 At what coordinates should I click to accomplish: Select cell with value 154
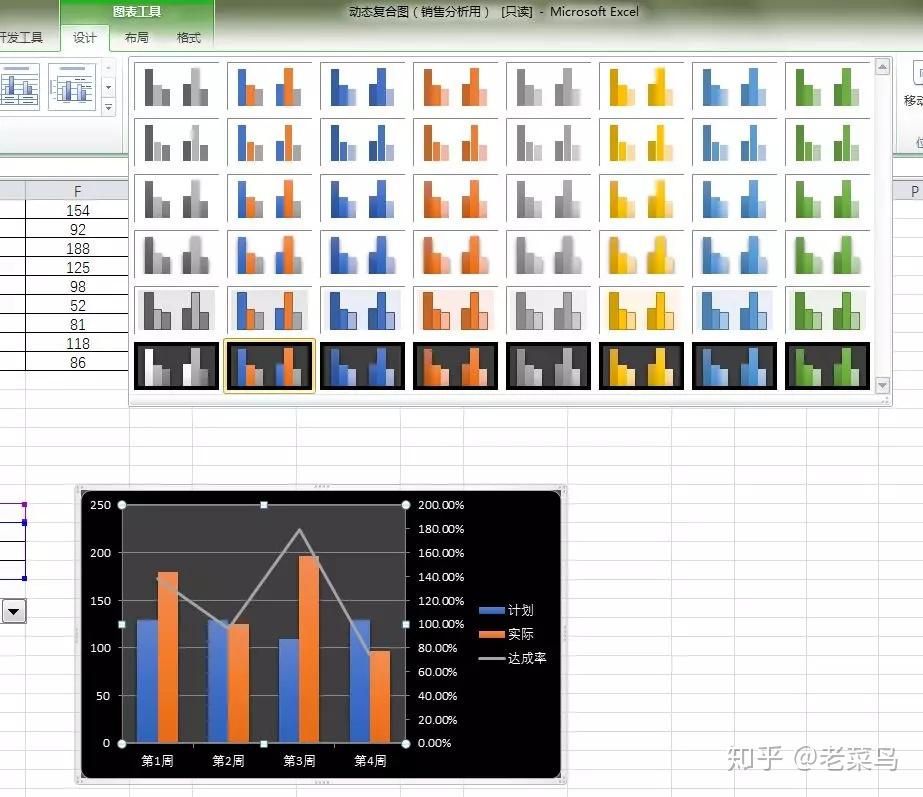point(77,210)
